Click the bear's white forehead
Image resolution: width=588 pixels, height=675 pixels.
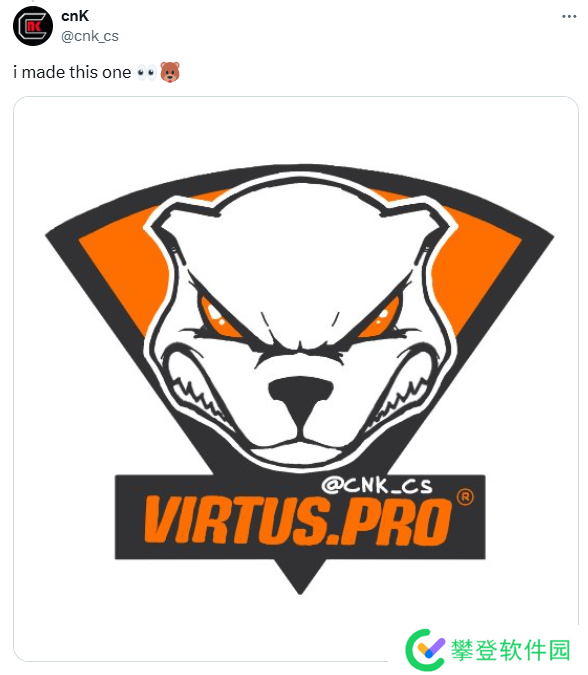[300, 250]
